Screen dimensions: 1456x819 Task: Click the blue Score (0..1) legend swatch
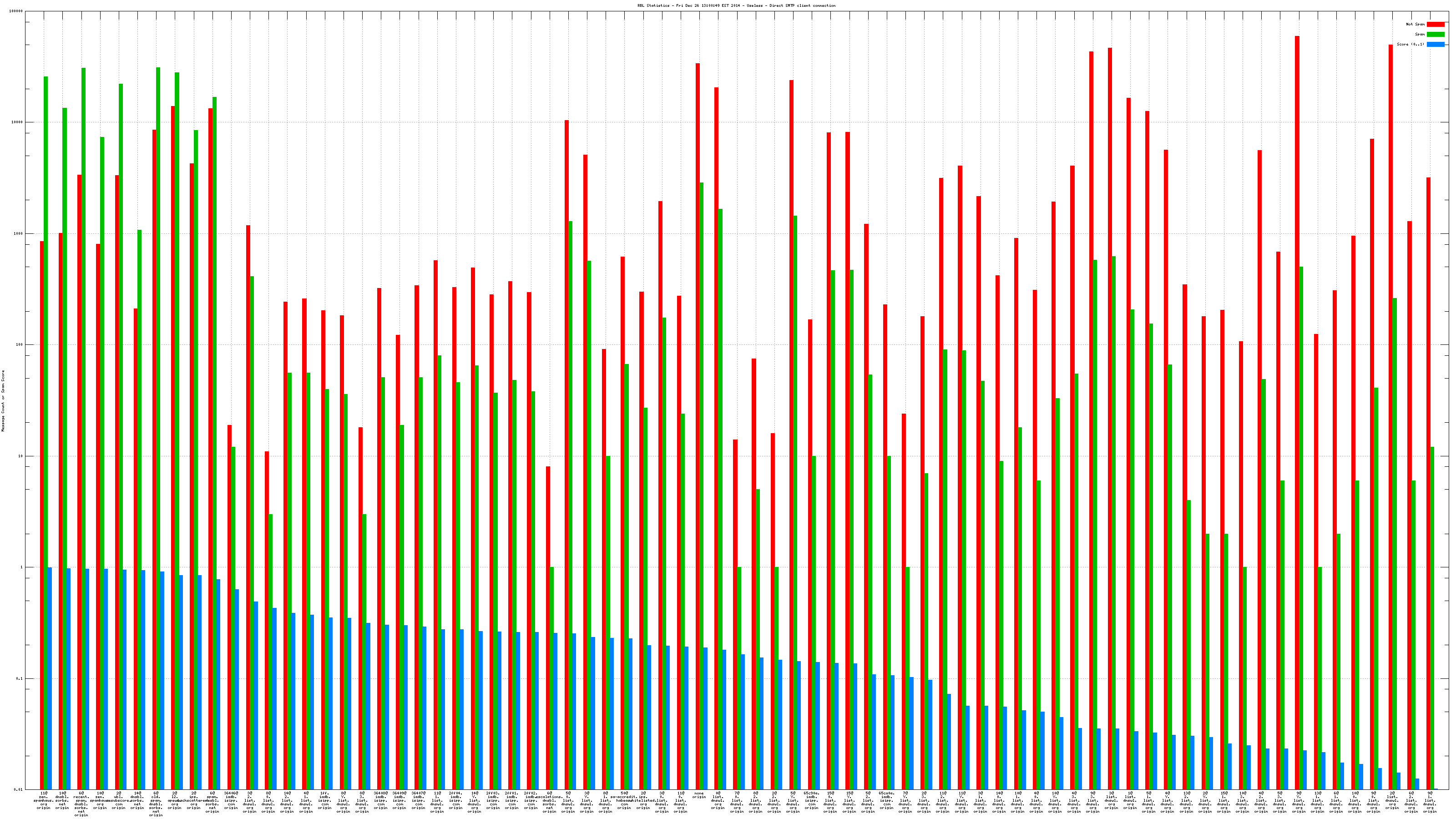click(1435, 44)
